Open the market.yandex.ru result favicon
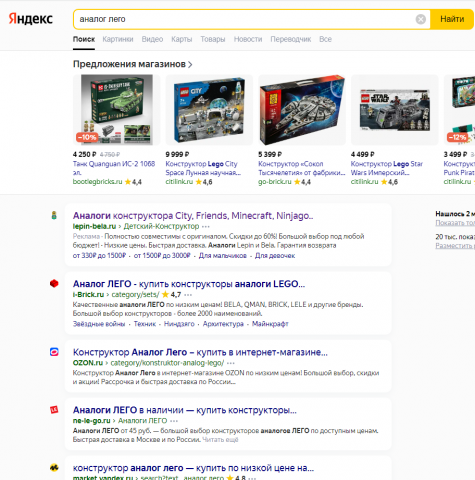 pyautogui.click(x=54, y=468)
